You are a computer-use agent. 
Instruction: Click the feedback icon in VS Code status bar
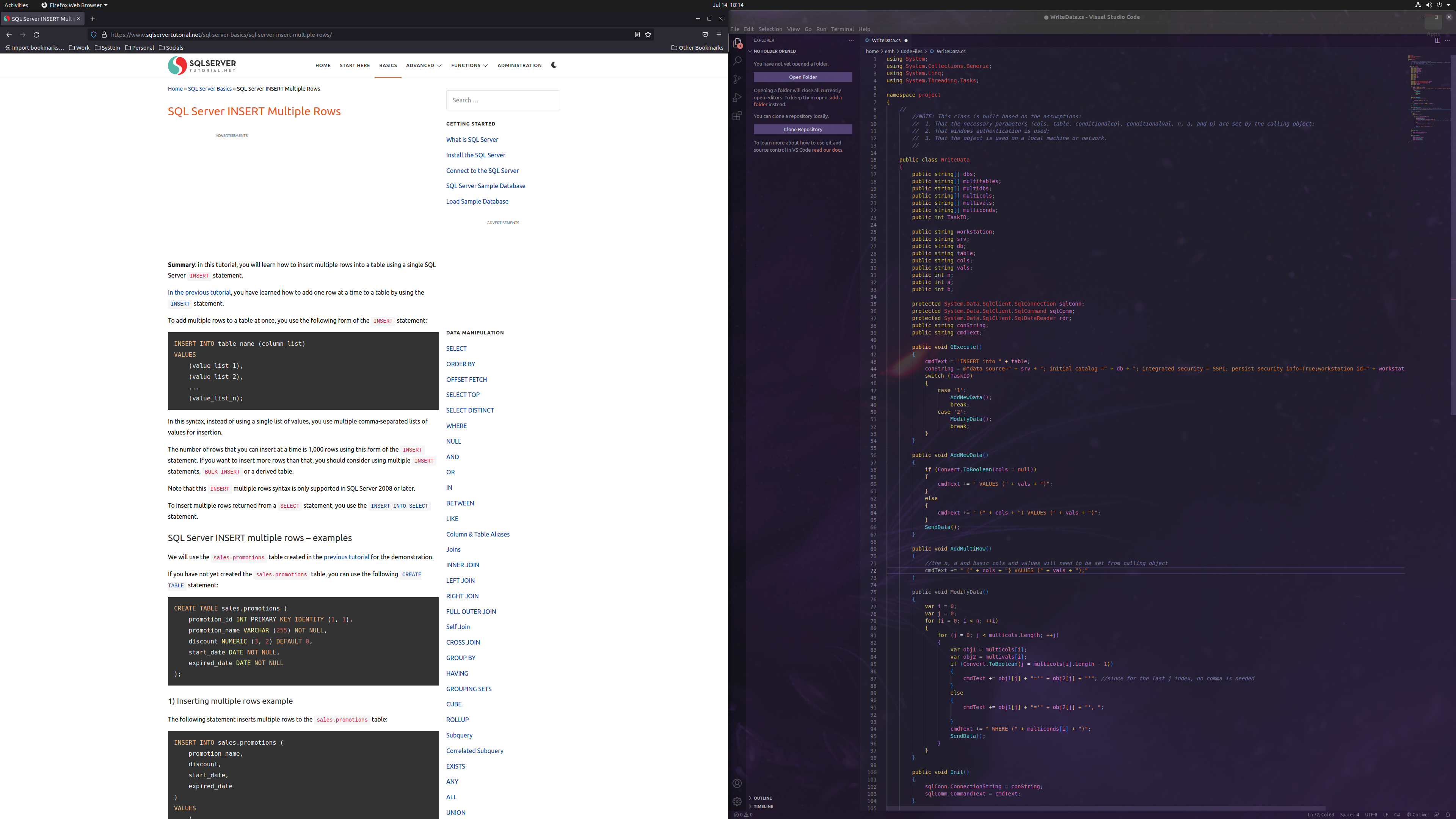1436,814
